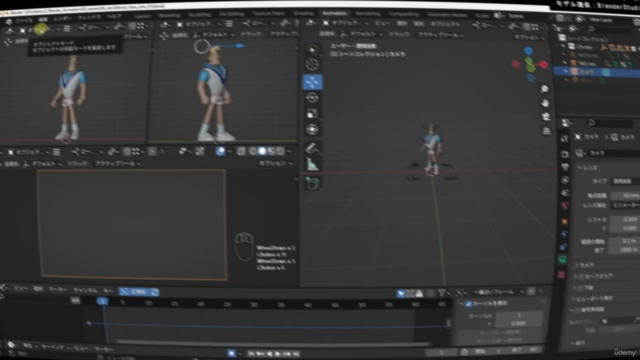Screen dimensions: 640x360
Task: Select the highlighted Move tool
Action: point(312,82)
